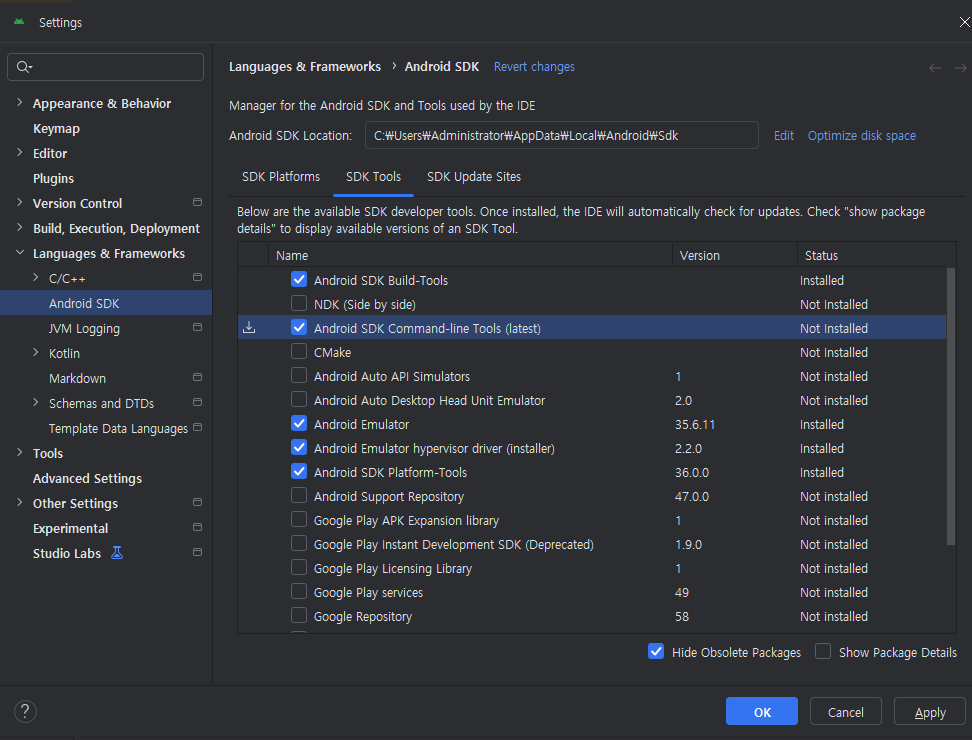The image size is (972, 740).
Task: Expand the Kotlin node
Action: point(35,352)
